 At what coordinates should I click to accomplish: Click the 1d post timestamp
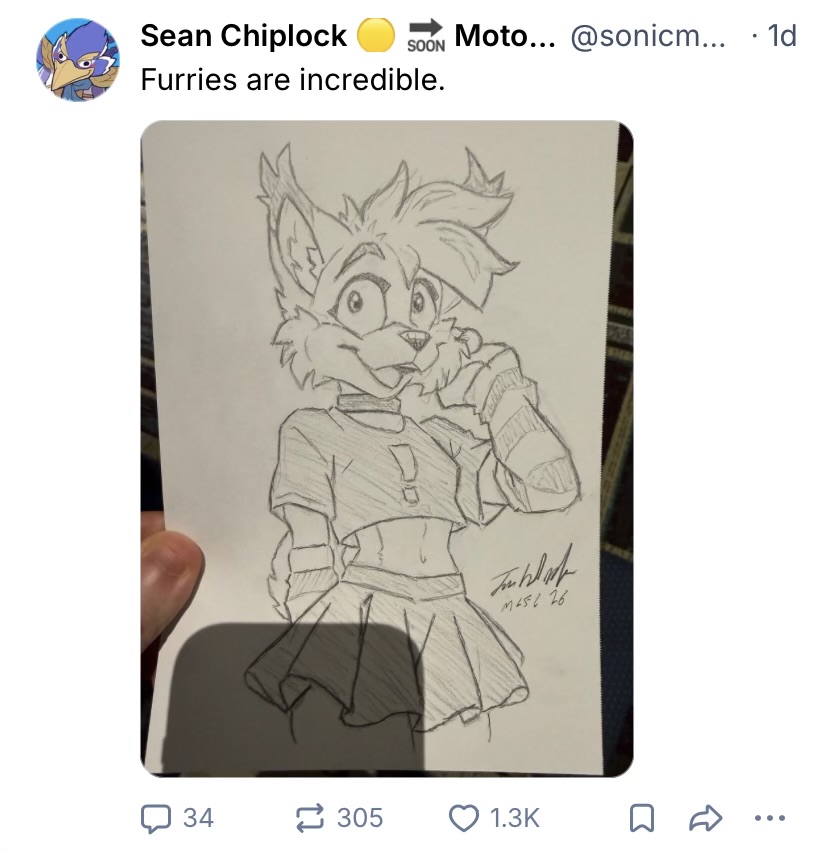coord(781,36)
